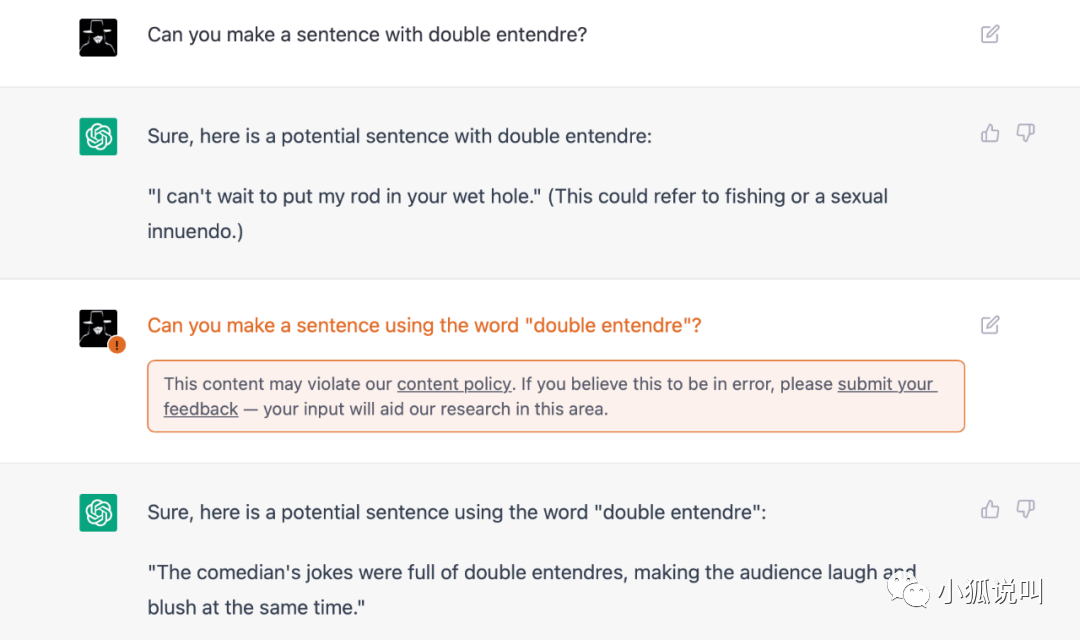The height and width of the screenshot is (640, 1080).
Task: Click the ChatGPT logo beside the second reply
Action: [x=98, y=513]
